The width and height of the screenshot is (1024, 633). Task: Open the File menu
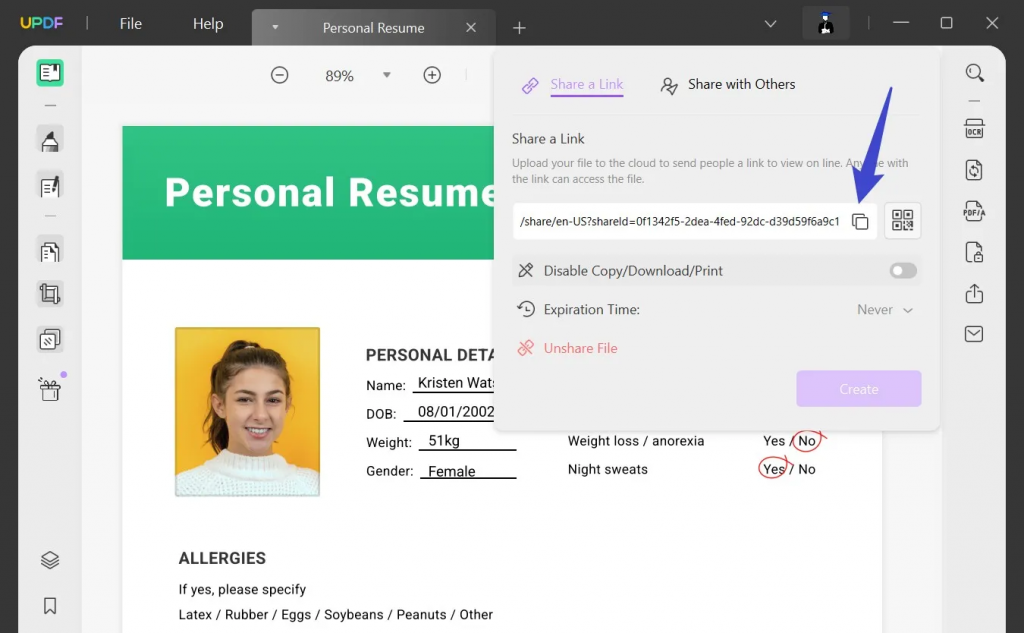(x=130, y=23)
